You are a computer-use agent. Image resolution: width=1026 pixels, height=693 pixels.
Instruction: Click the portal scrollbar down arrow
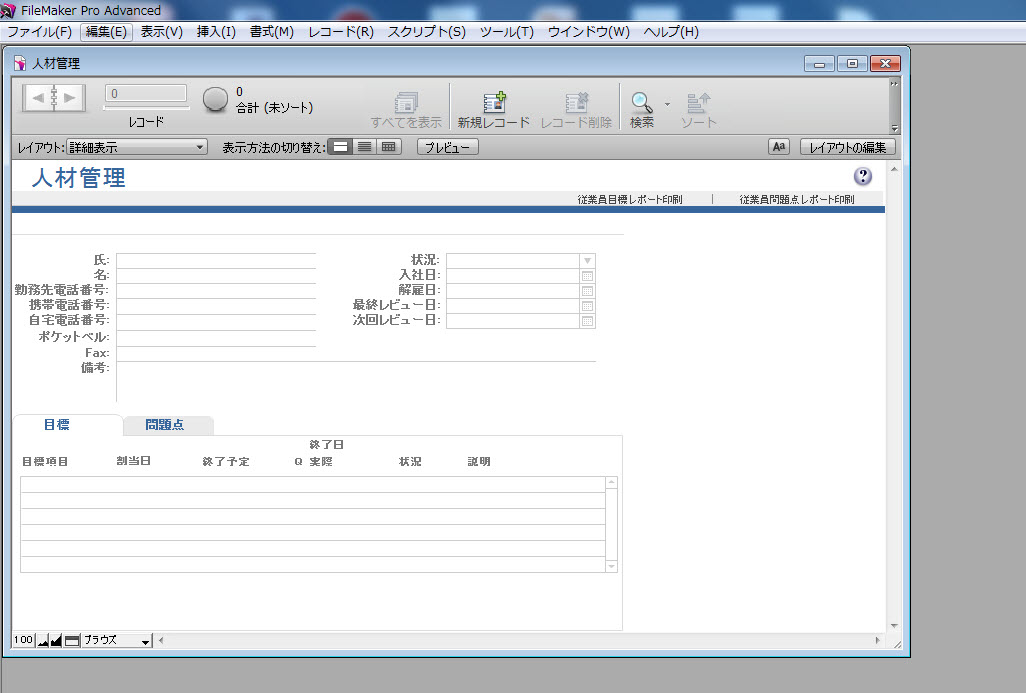tap(611, 566)
